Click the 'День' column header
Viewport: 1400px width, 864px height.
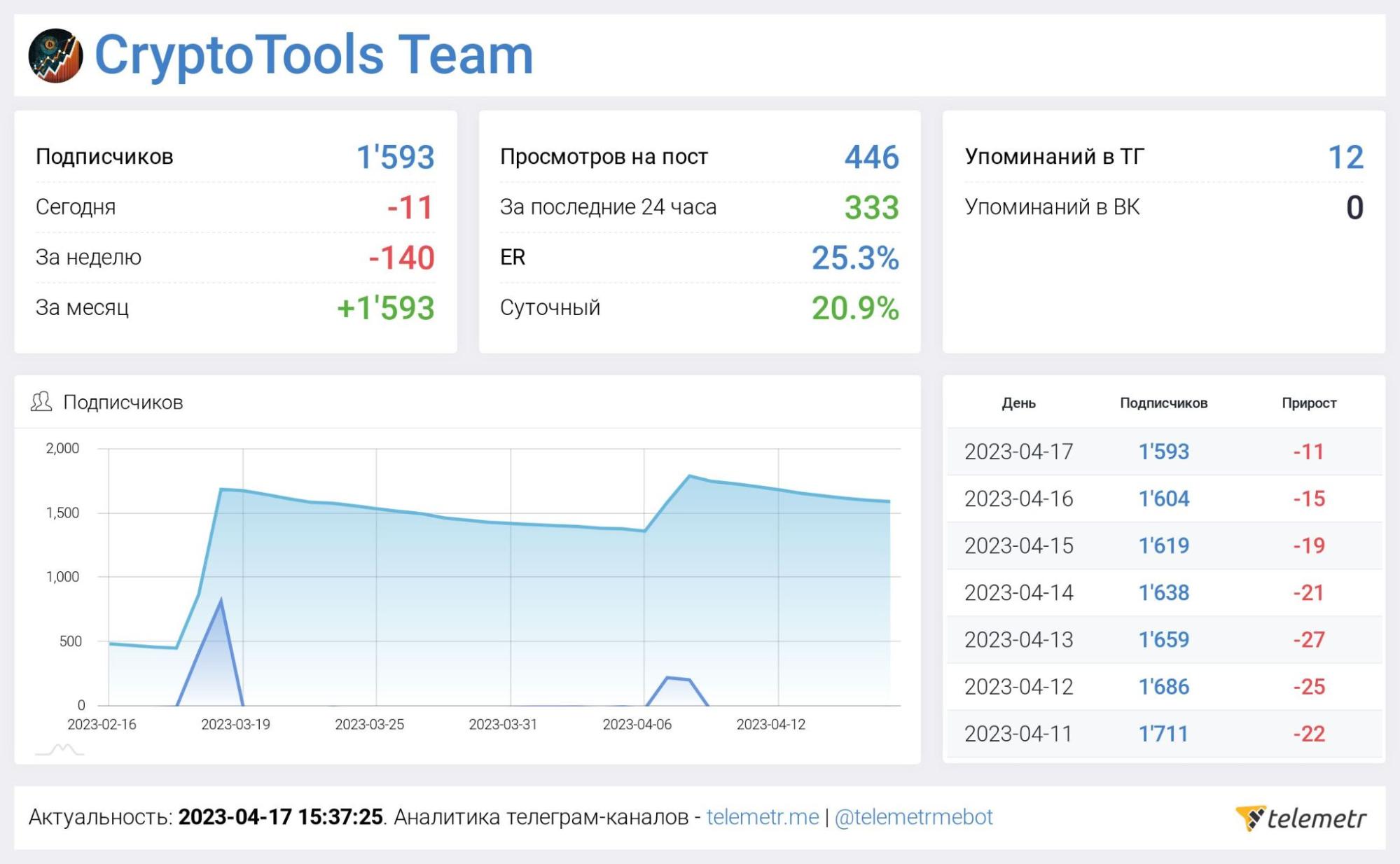click(1018, 403)
